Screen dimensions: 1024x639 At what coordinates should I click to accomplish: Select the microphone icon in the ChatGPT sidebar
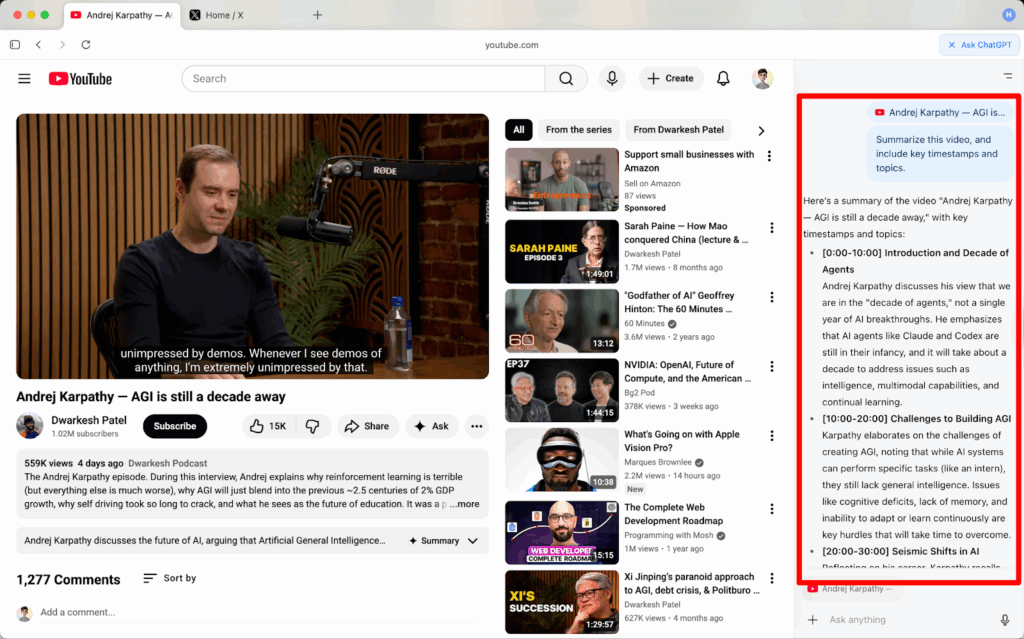click(1006, 620)
